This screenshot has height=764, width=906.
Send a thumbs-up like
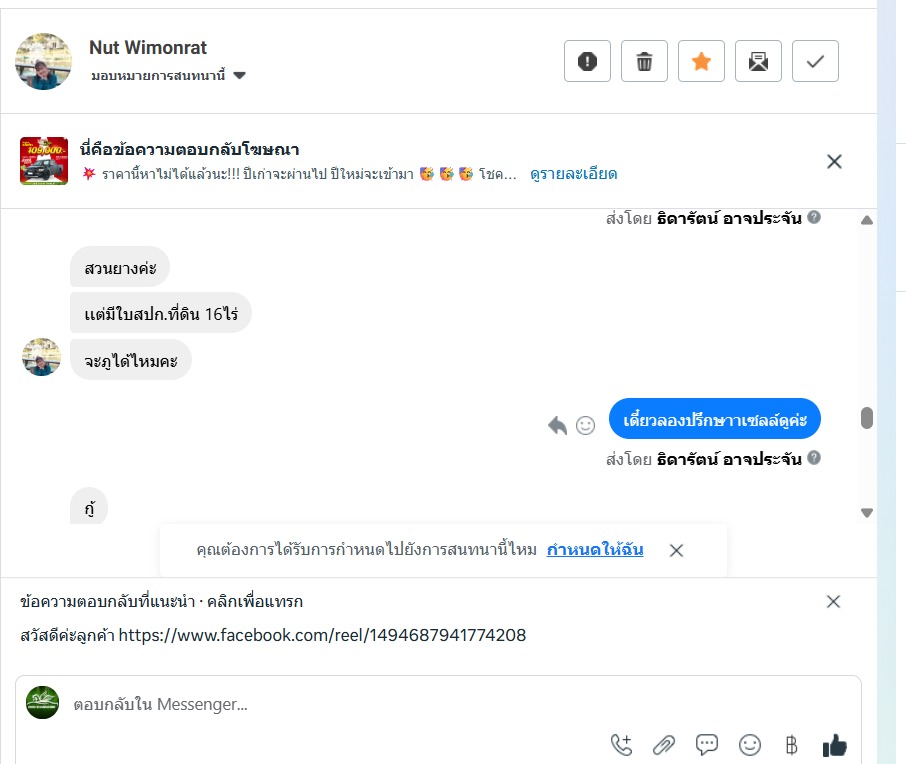(834, 744)
